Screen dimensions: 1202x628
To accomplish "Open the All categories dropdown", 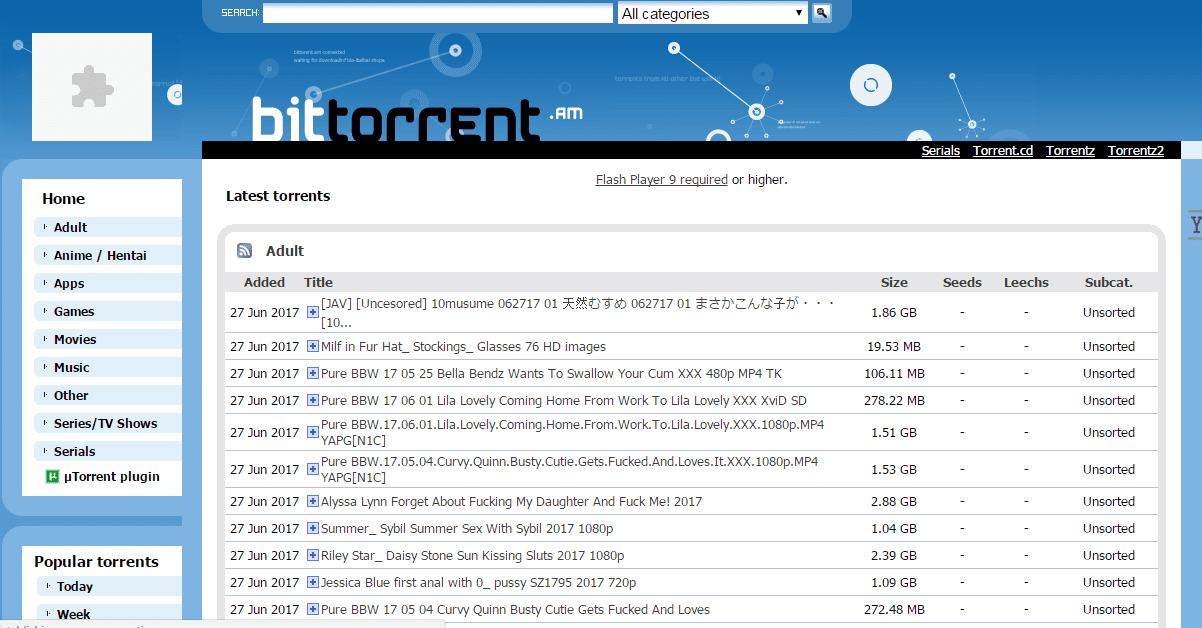I will [713, 13].
